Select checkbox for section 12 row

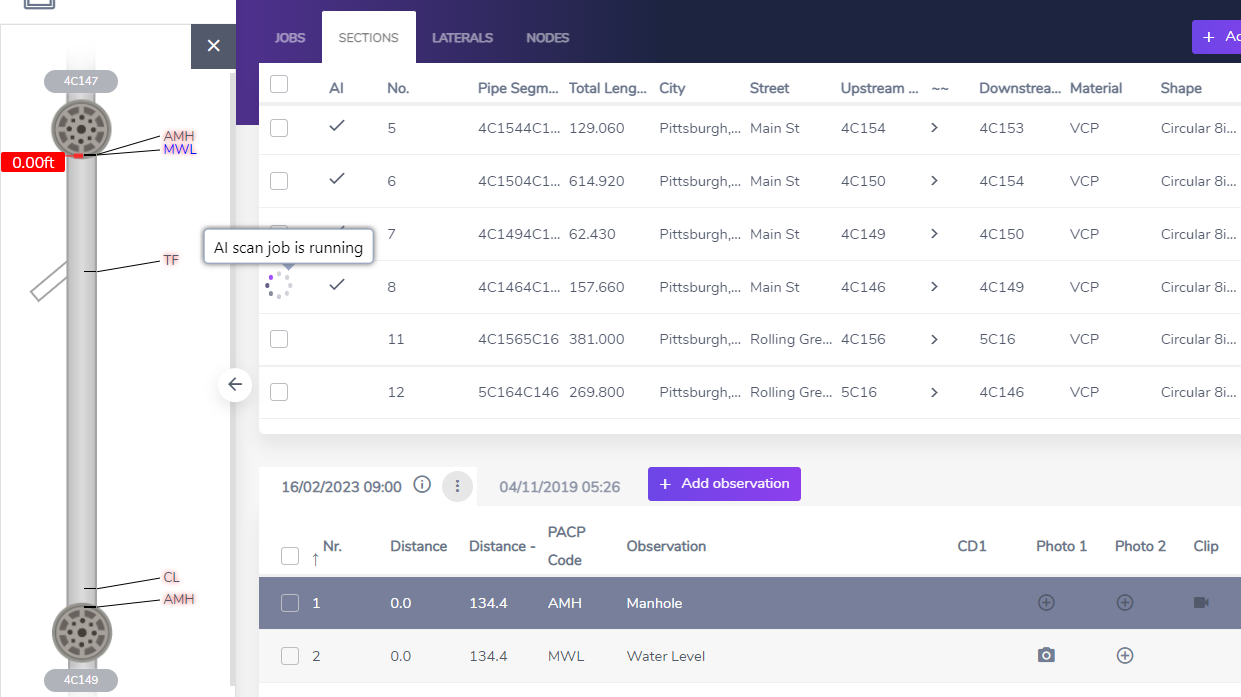pos(279,392)
